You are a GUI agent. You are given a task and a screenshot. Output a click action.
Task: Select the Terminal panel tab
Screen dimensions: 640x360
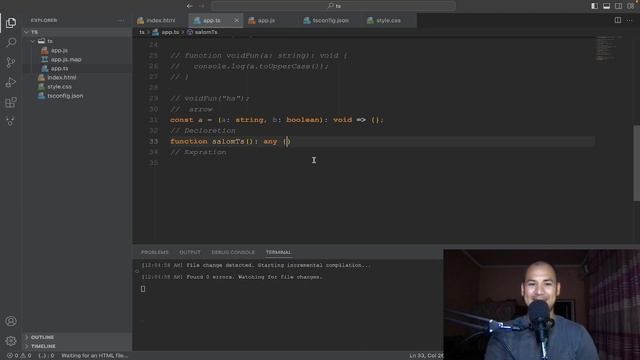278,252
